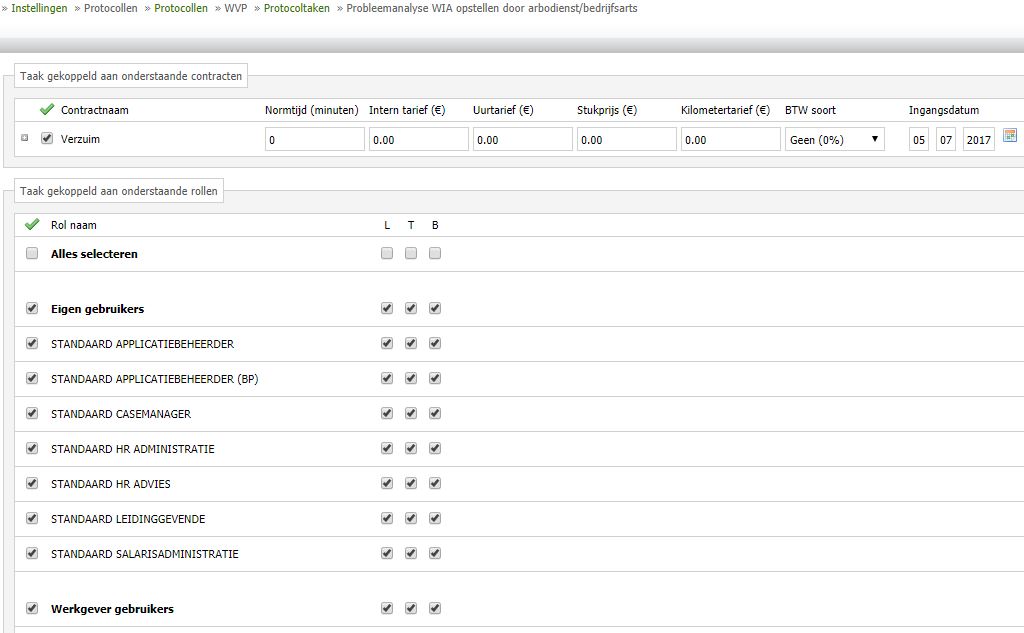
Task: Click the Kilometertarief input field
Action: coord(730,139)
